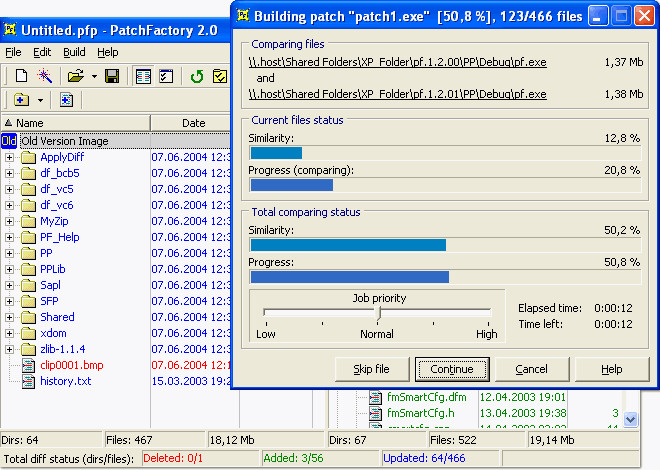Open project via the folder toolbar icon
The width and height of the screenshot is (660, 470).
76,76
